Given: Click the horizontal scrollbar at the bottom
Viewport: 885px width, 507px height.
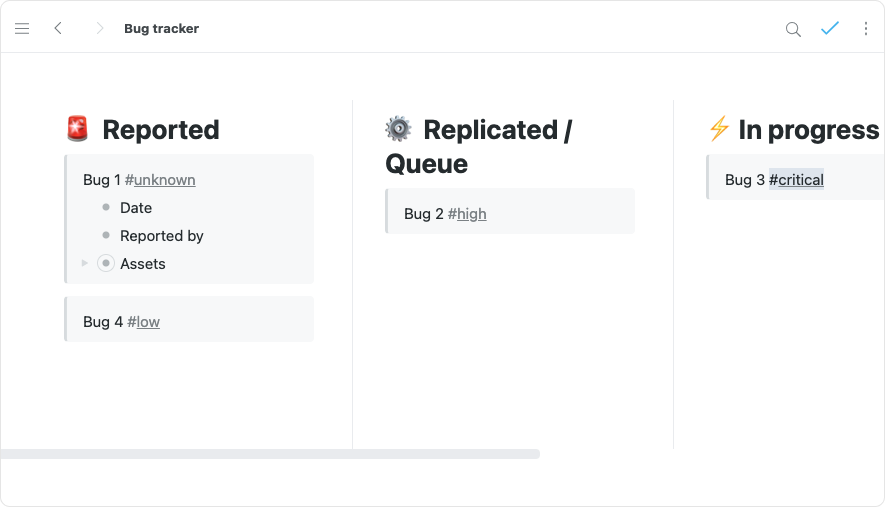Looking at the screenshot, I should pyautogui.click(x=270, y=454).
